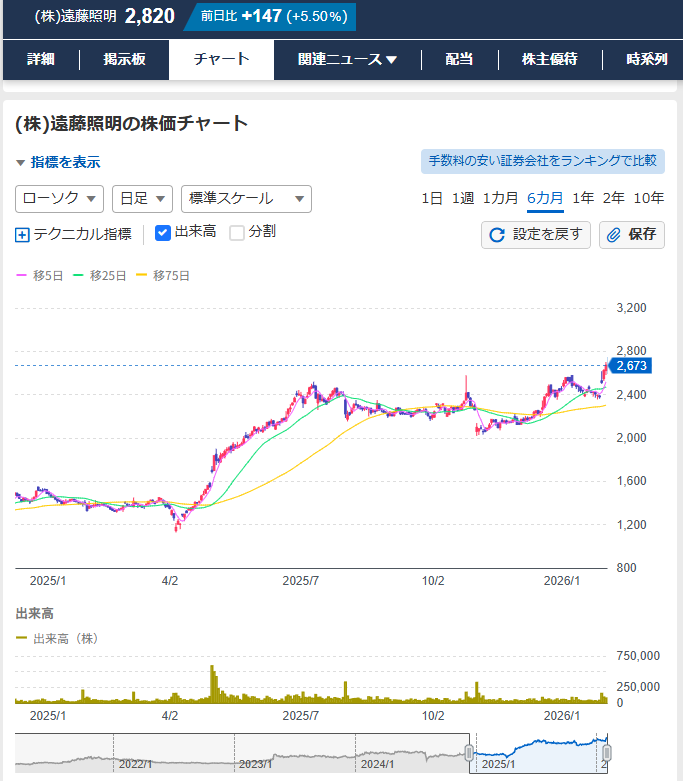Viewport: 683px width, 781px height.
Task: Enable the 分割 checkbox
Action: [237, 233]
